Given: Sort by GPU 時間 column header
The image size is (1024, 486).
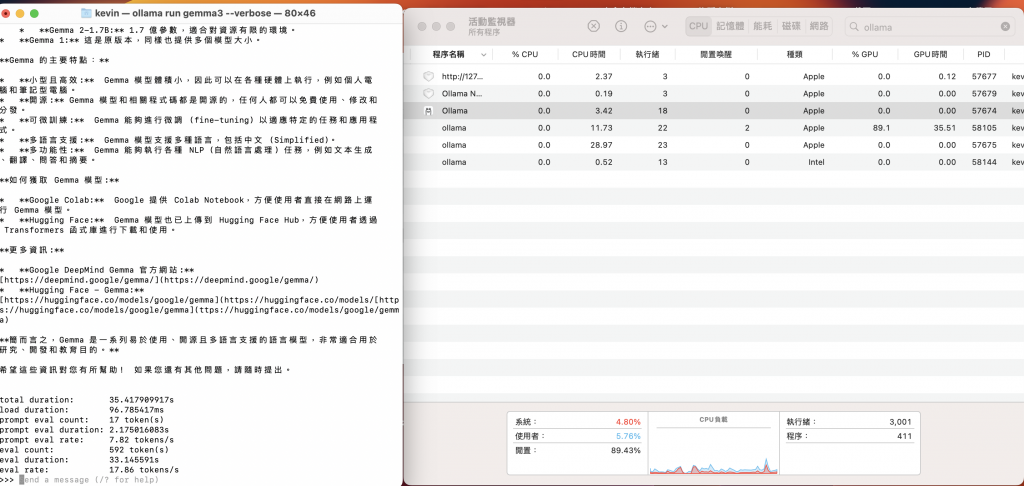Looking at the screenshot, I should (931, 54).
